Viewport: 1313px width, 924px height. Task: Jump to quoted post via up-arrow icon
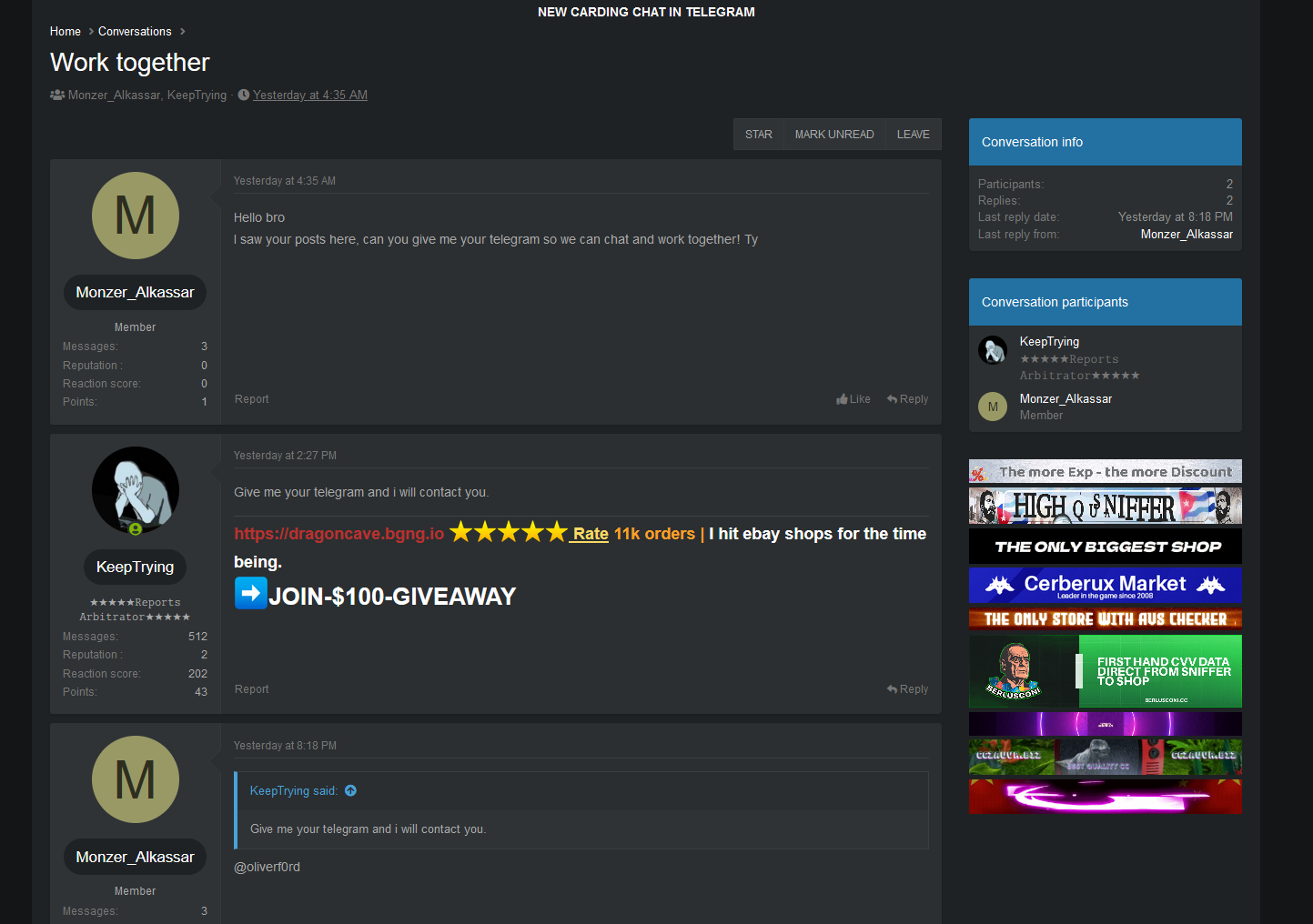point(350,791)
